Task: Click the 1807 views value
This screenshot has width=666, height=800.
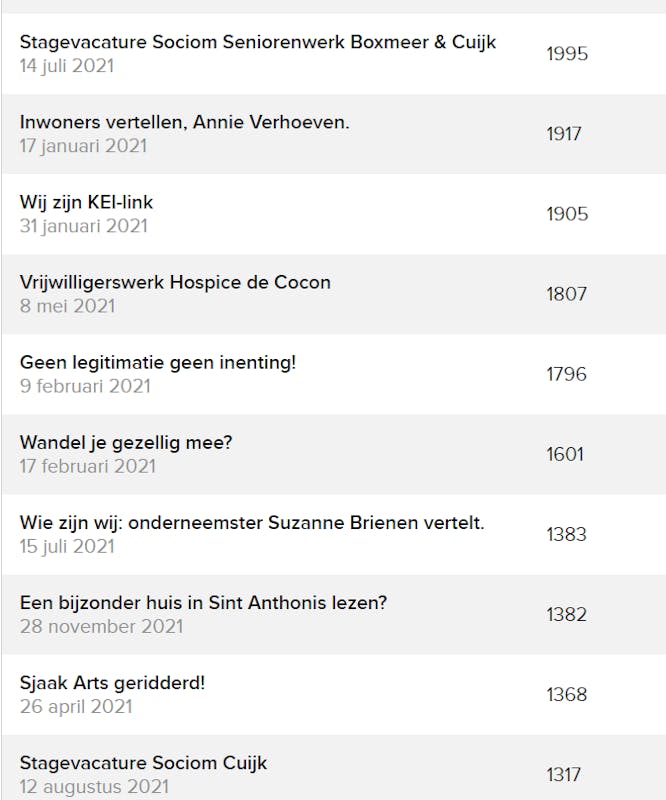Action: coord(566,294)
